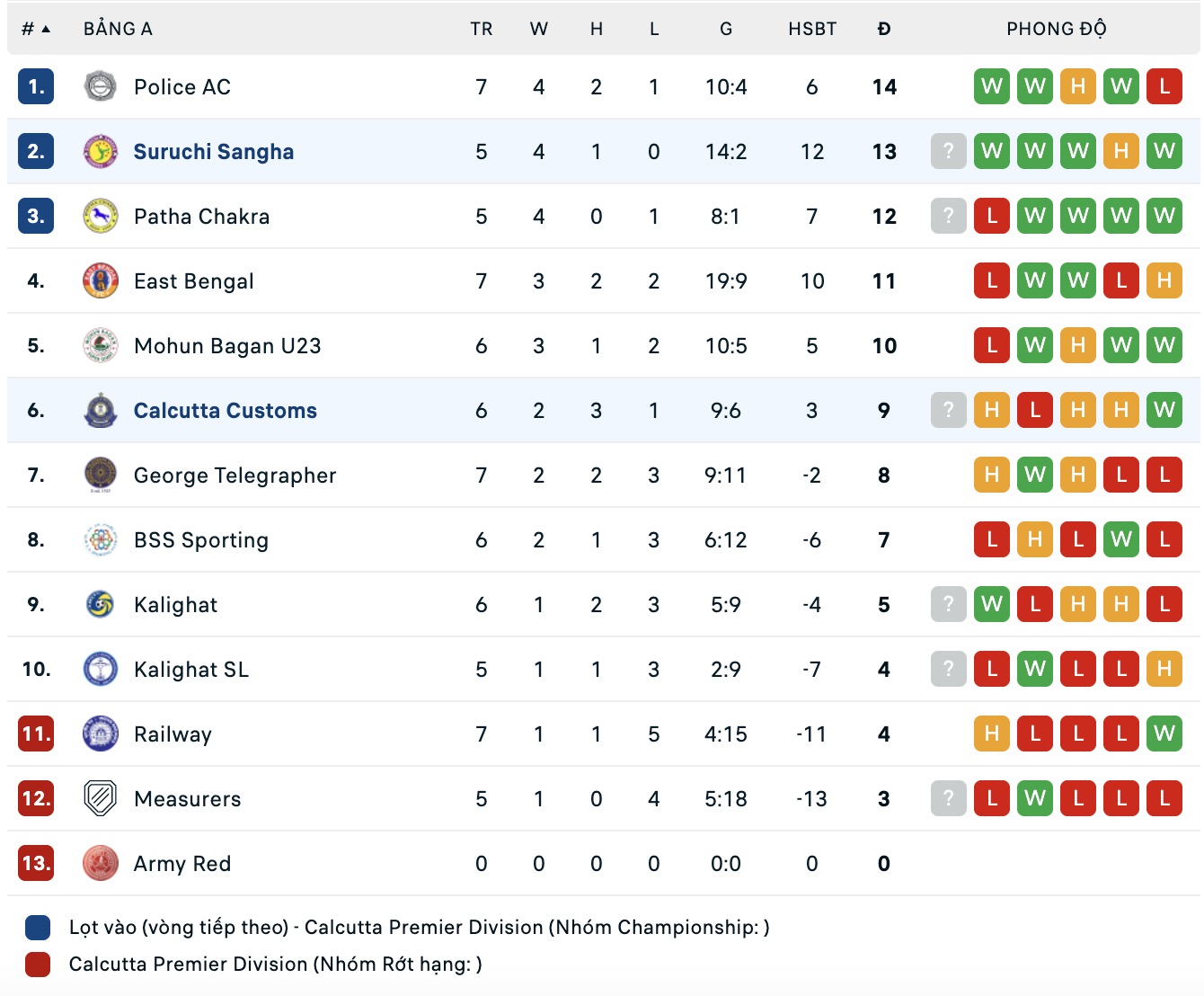Click the East Bengal team badge
Image resolution: width=1204 pixels, height=996 pixels.
click(x=100, y=280)
